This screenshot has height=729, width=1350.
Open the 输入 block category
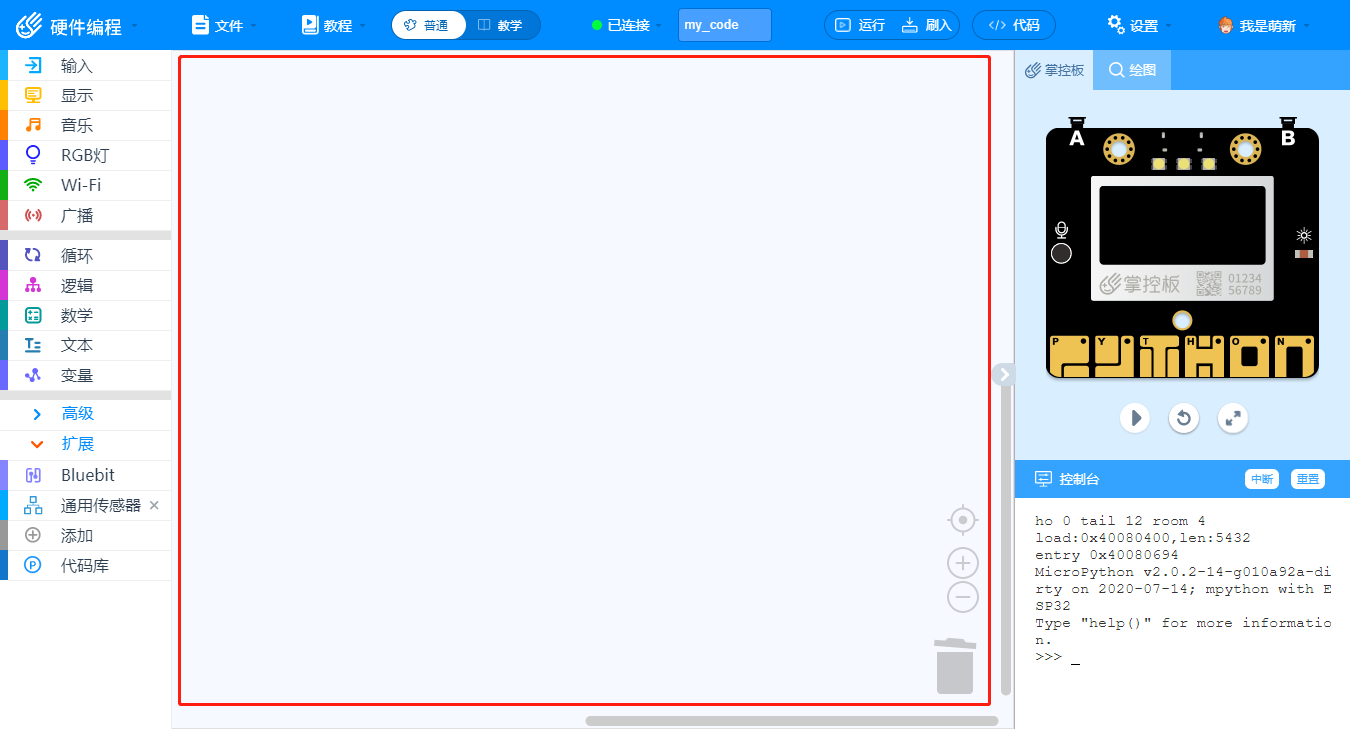coord(86,66)
